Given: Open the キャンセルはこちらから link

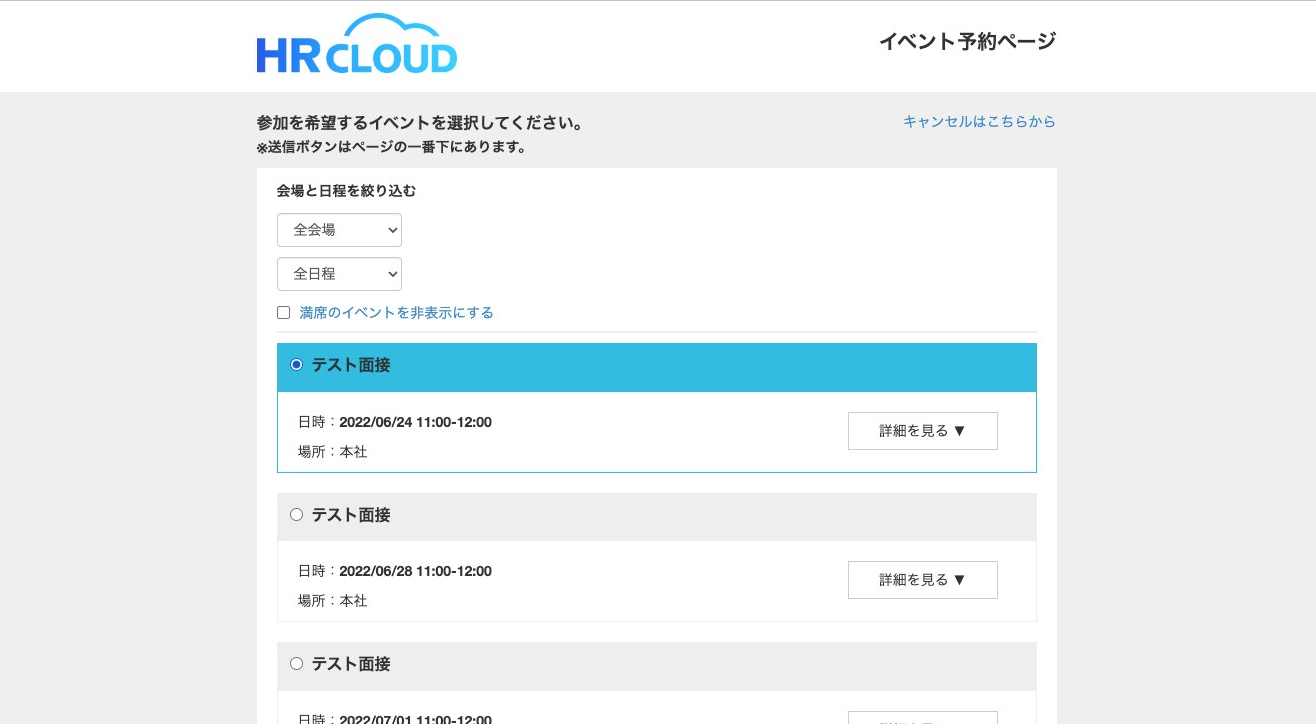Looking at the screenshot, I should pos(978,122).
